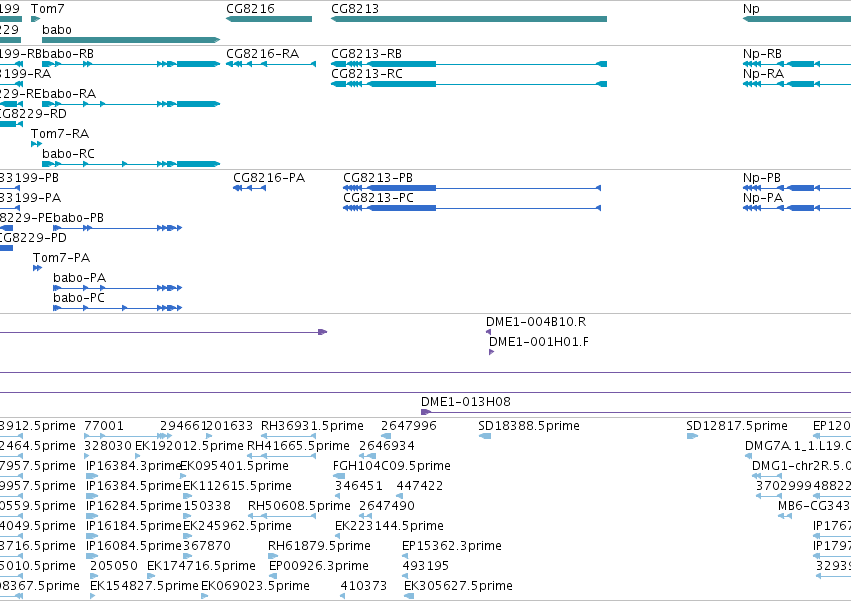Select the Tom7-PA feature
The width and height of the screenshot is (851, 601).
37,268
